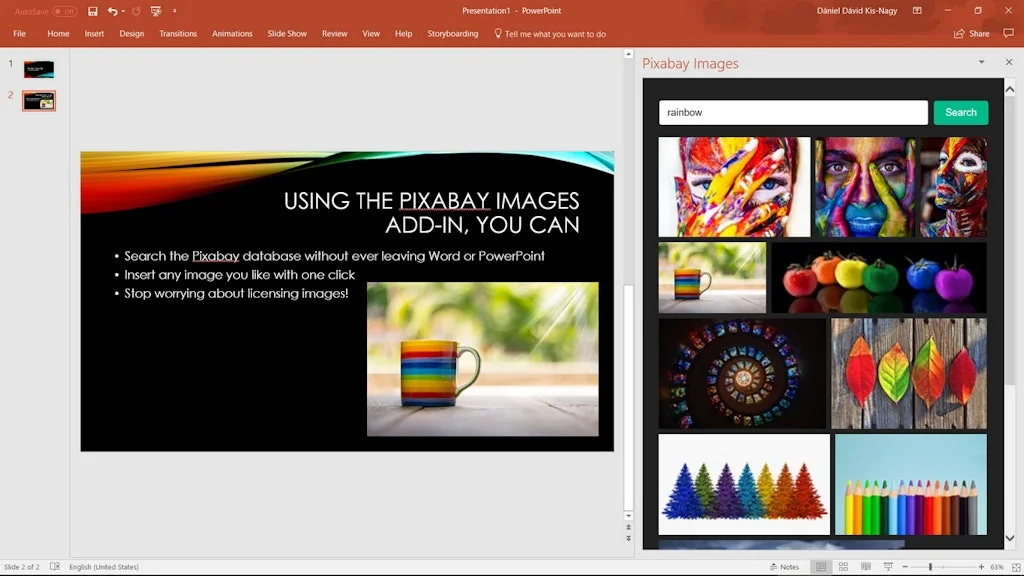The height and width of the screenshot is (576, 1024).
Task: Switch to Slide Sorter view in status bar
Action: [843, 566]
